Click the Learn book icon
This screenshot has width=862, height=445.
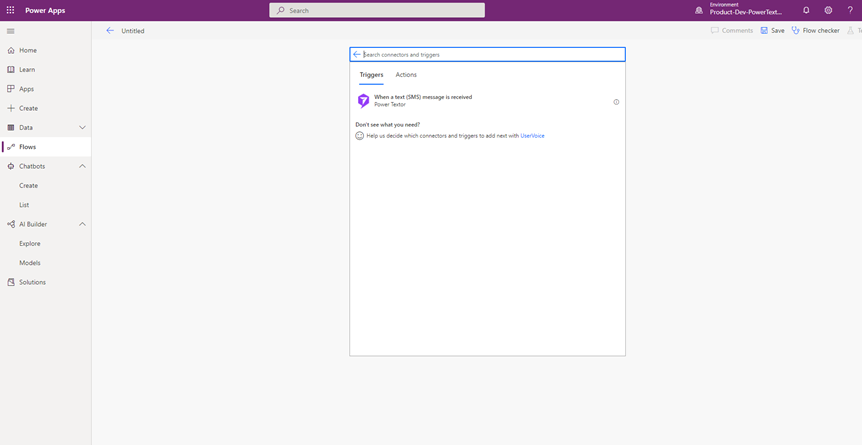pos(10,69)
